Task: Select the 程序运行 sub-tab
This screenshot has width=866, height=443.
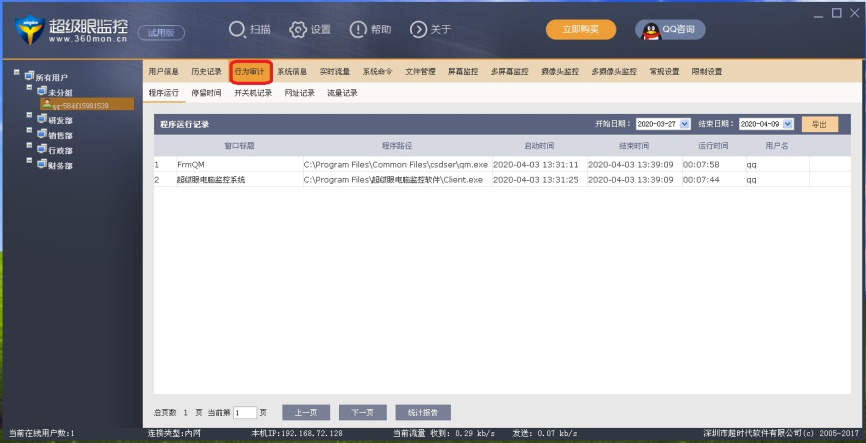Action: (163, 93)
